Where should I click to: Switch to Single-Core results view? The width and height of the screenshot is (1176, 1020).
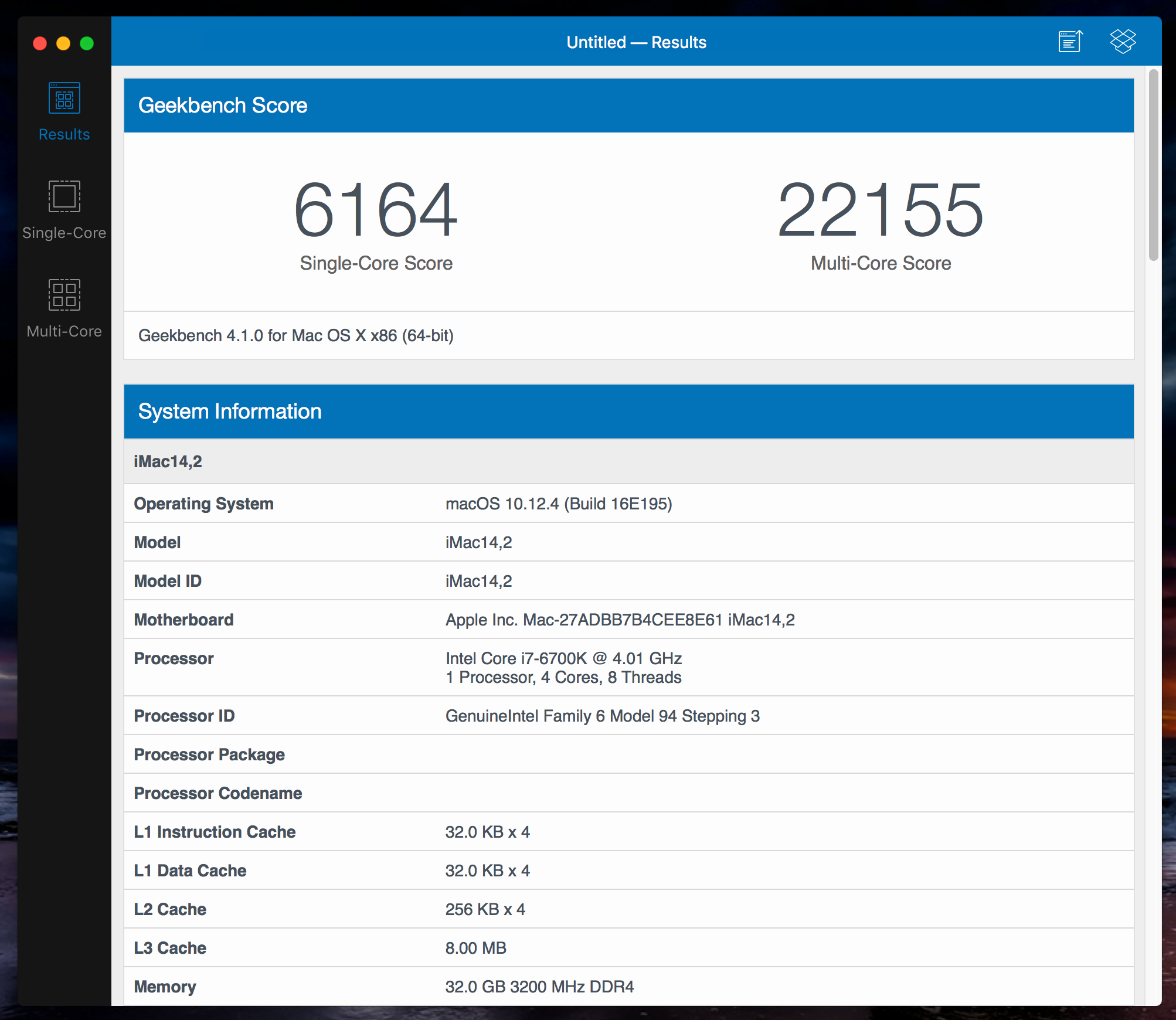click(64, 210)
